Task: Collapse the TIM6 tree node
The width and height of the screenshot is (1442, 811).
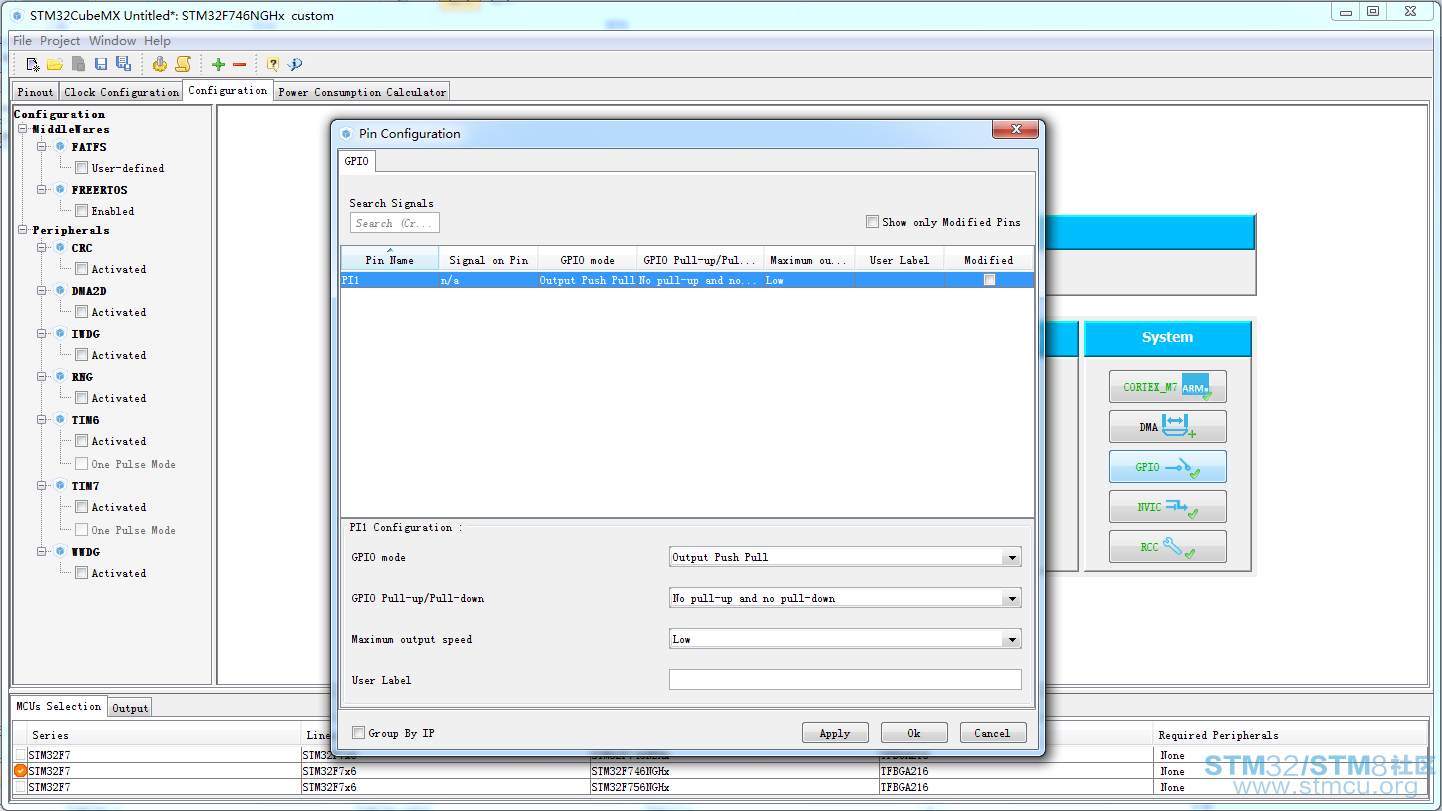Action: click(43, 420)
